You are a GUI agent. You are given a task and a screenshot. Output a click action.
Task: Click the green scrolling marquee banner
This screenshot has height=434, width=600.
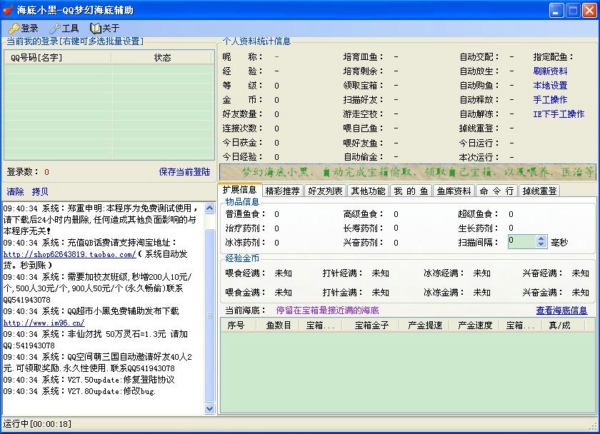point(407,172)
